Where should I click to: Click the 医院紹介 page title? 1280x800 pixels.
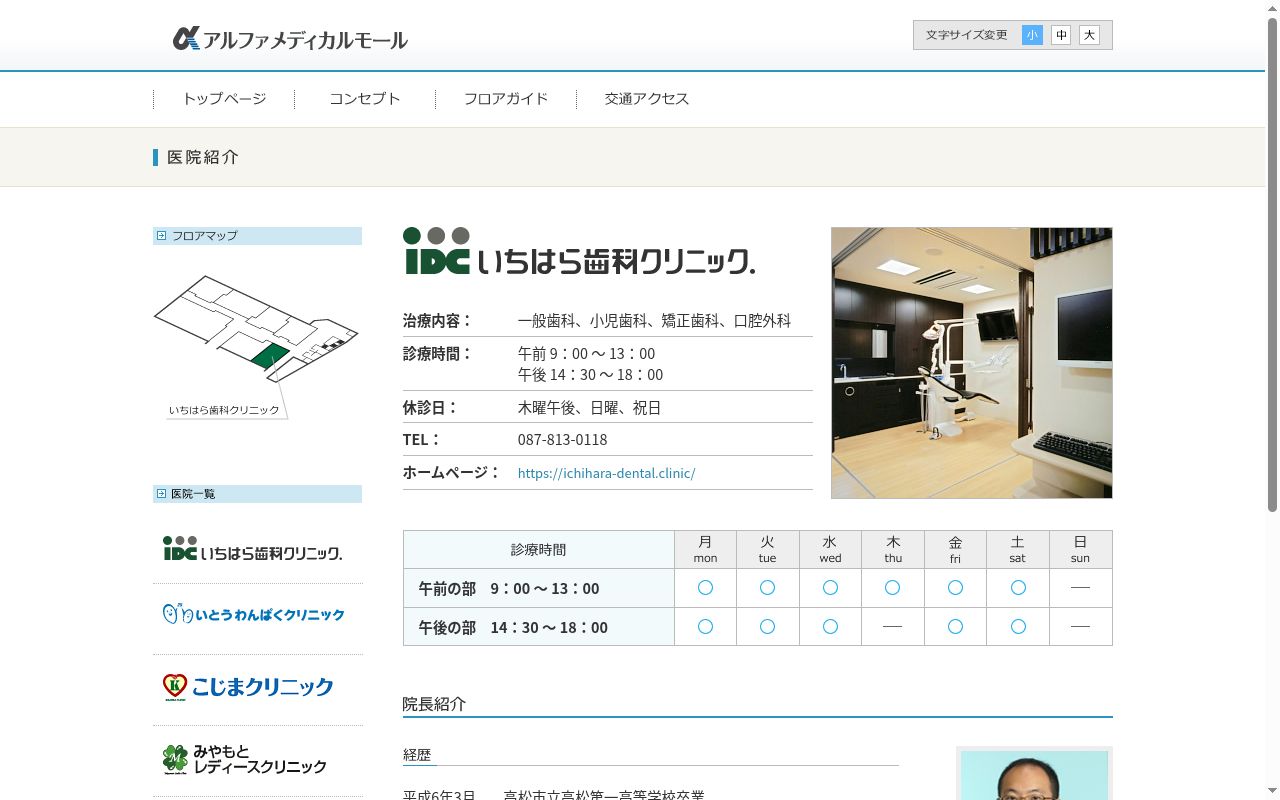[203, 157]
